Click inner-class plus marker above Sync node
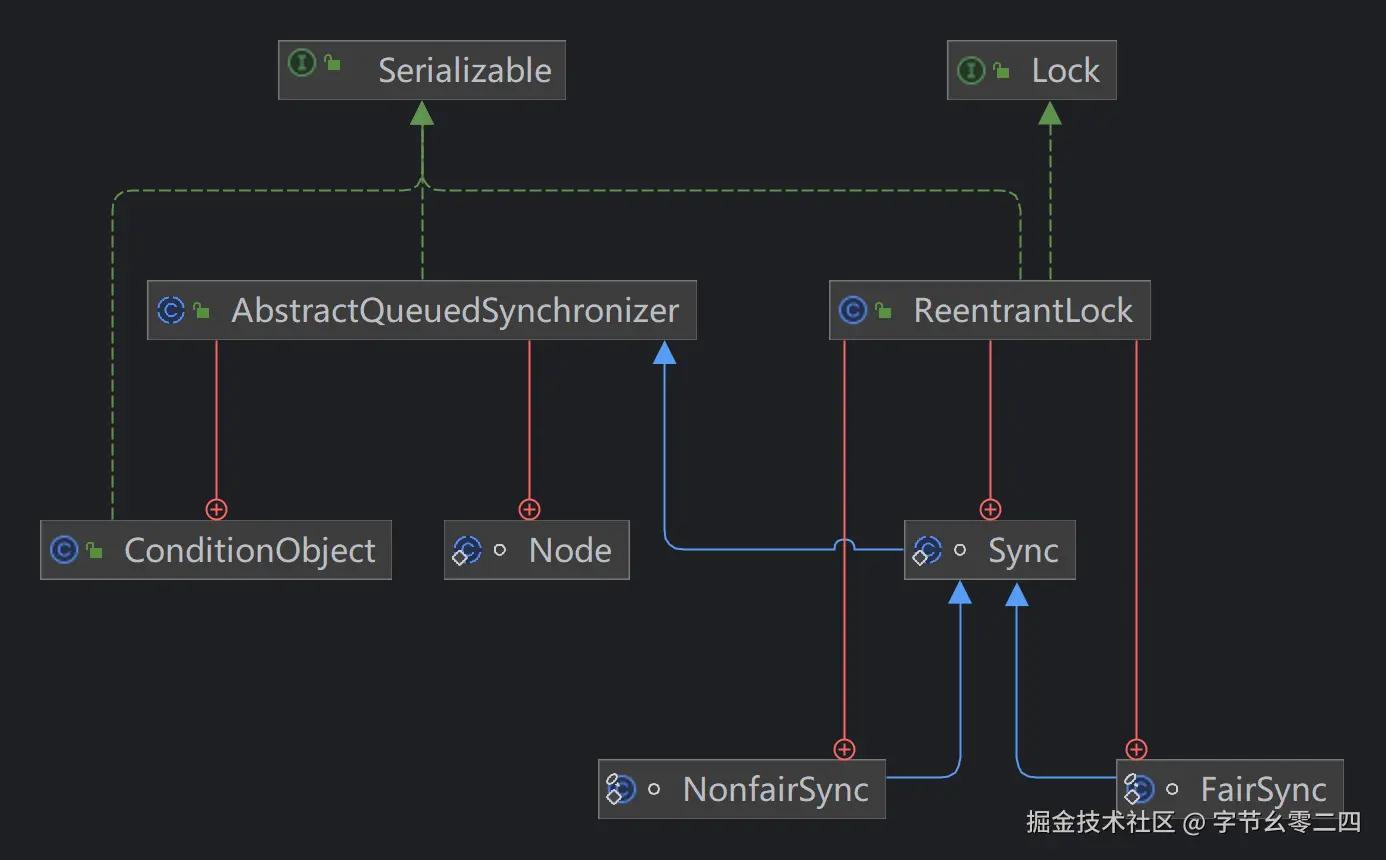The height and width of the screenshot is (860, 1386). [990, 509]
